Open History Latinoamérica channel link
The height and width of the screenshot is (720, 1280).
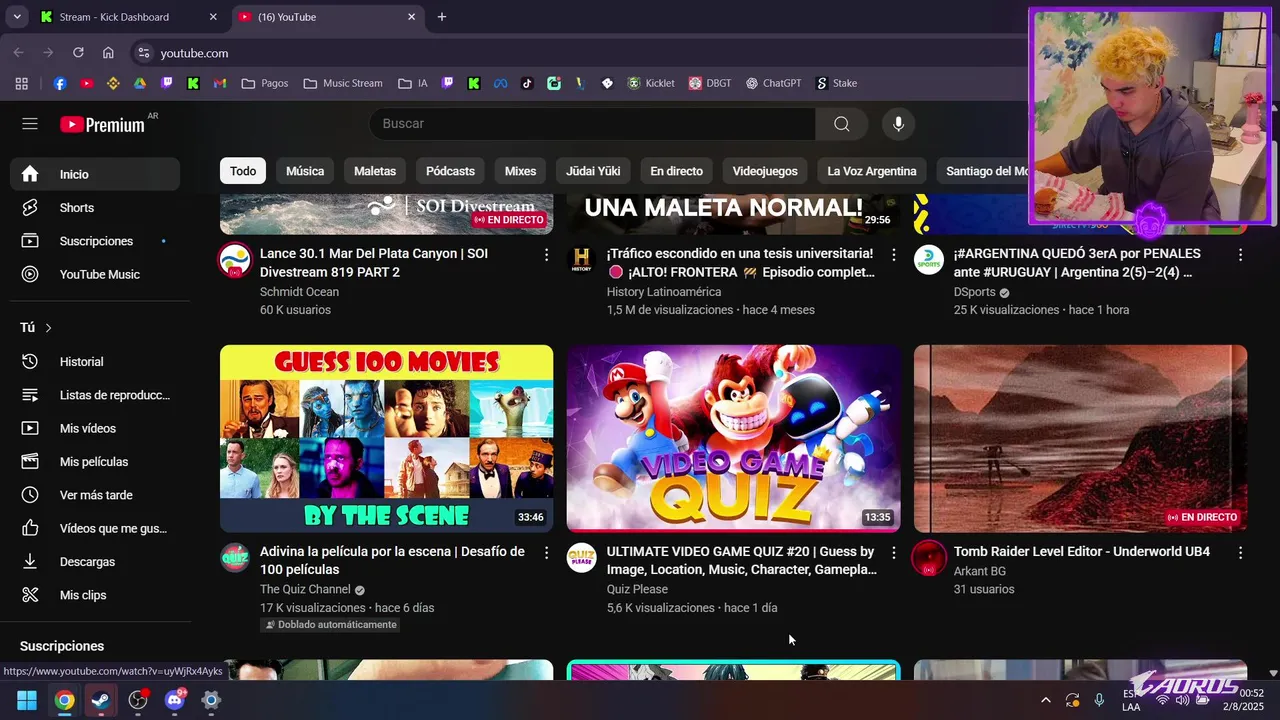click(x=664, y=292)
